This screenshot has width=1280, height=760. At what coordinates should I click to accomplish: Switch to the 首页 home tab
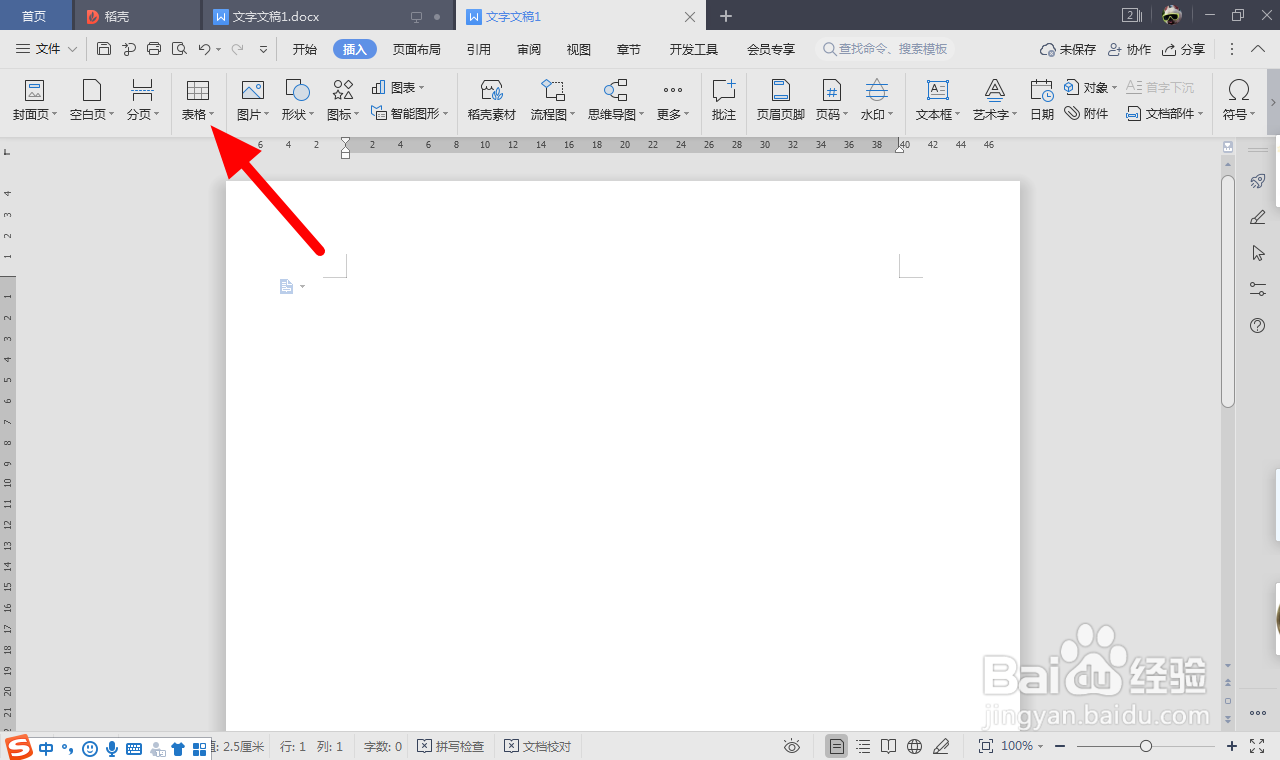tap(35, 16)
